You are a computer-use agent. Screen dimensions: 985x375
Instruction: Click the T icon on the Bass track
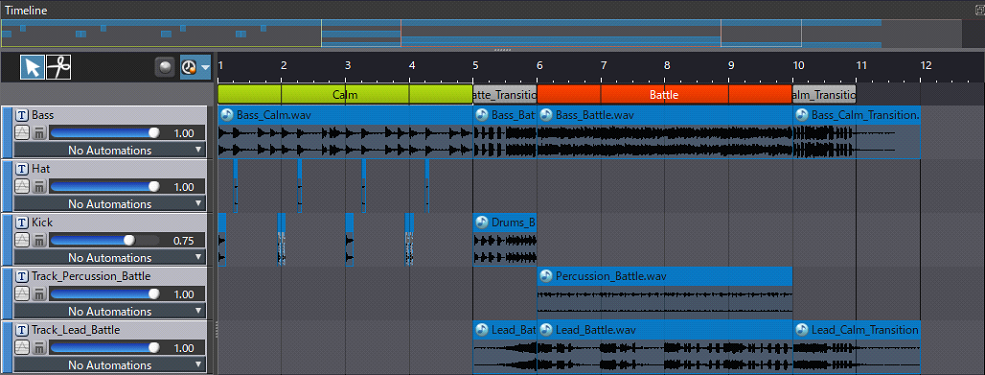[x=22, y=116]
